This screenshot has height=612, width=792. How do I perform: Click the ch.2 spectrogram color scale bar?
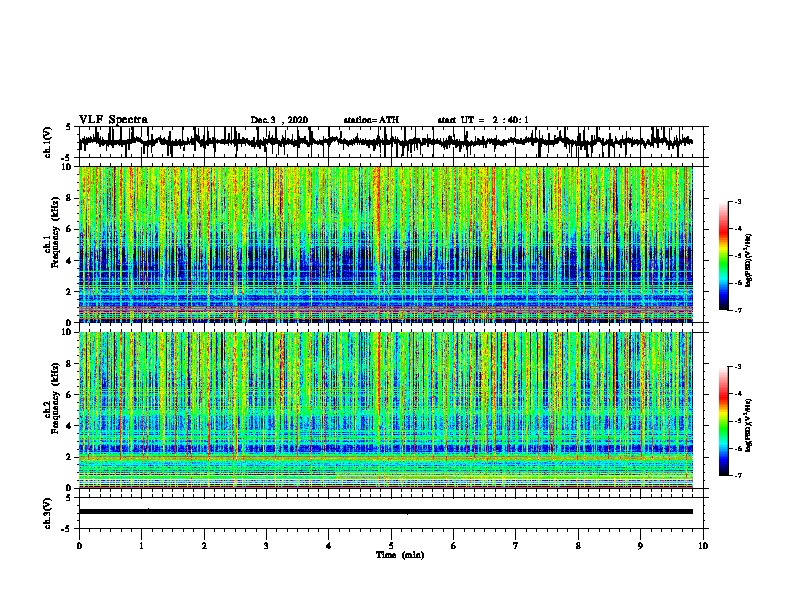pyautogui.click(x=724, y=421)
